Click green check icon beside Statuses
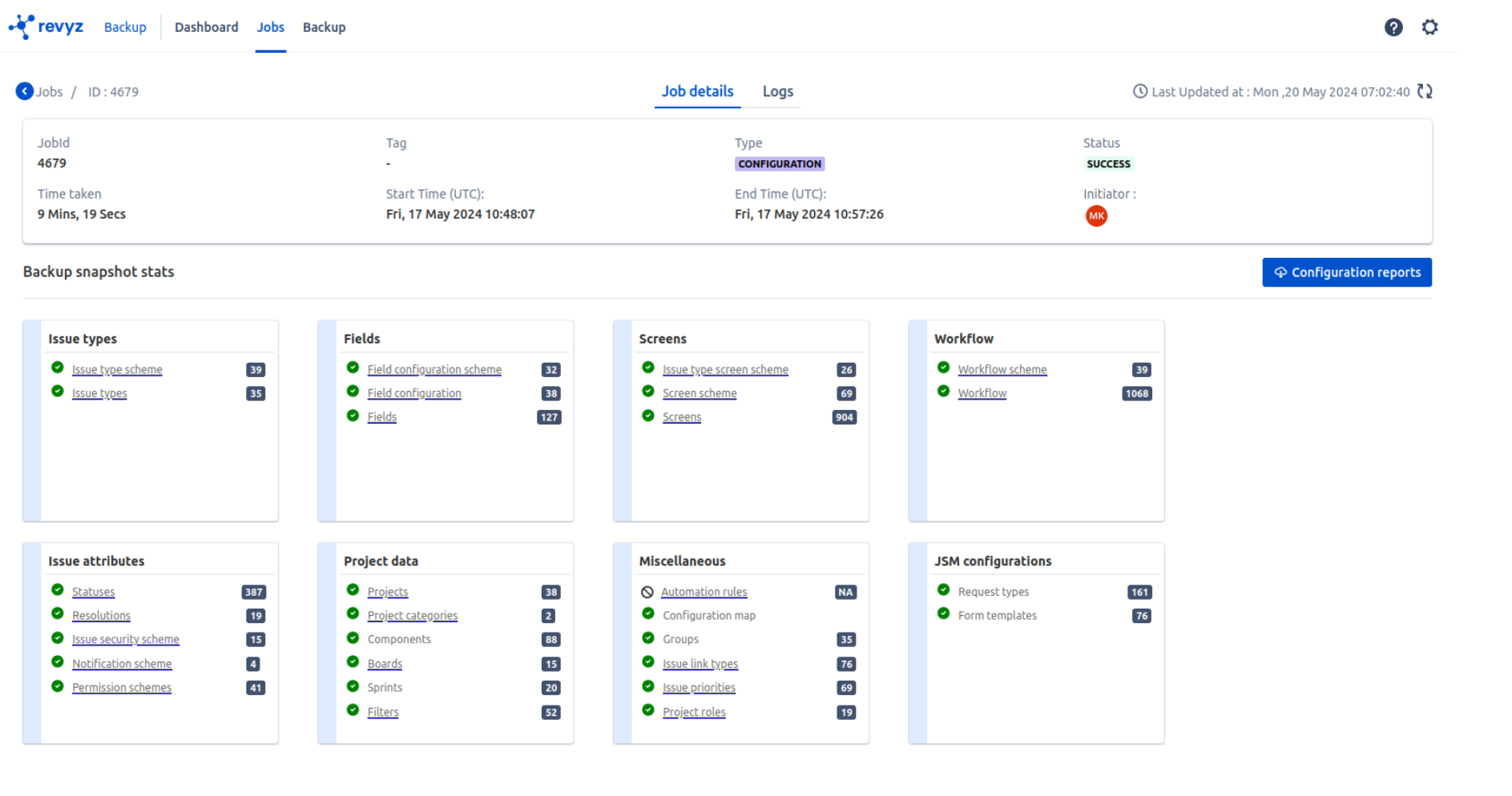Viewport: 1512px width, 796px height. (58, 590)
